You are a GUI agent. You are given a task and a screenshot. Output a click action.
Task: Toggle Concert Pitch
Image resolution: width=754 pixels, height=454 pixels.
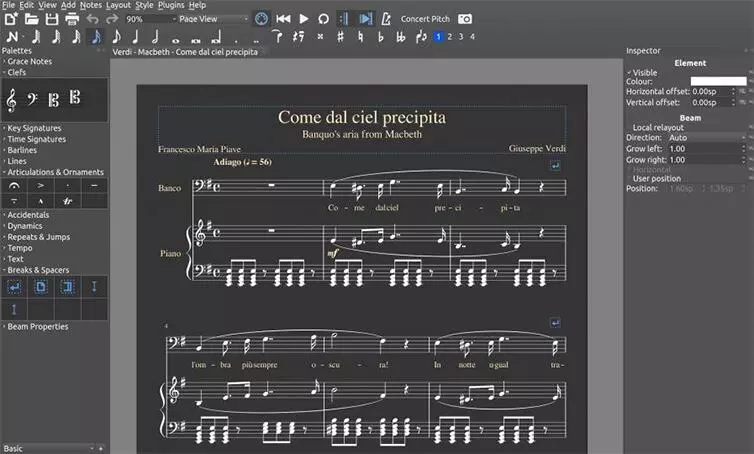click(425, 19)
